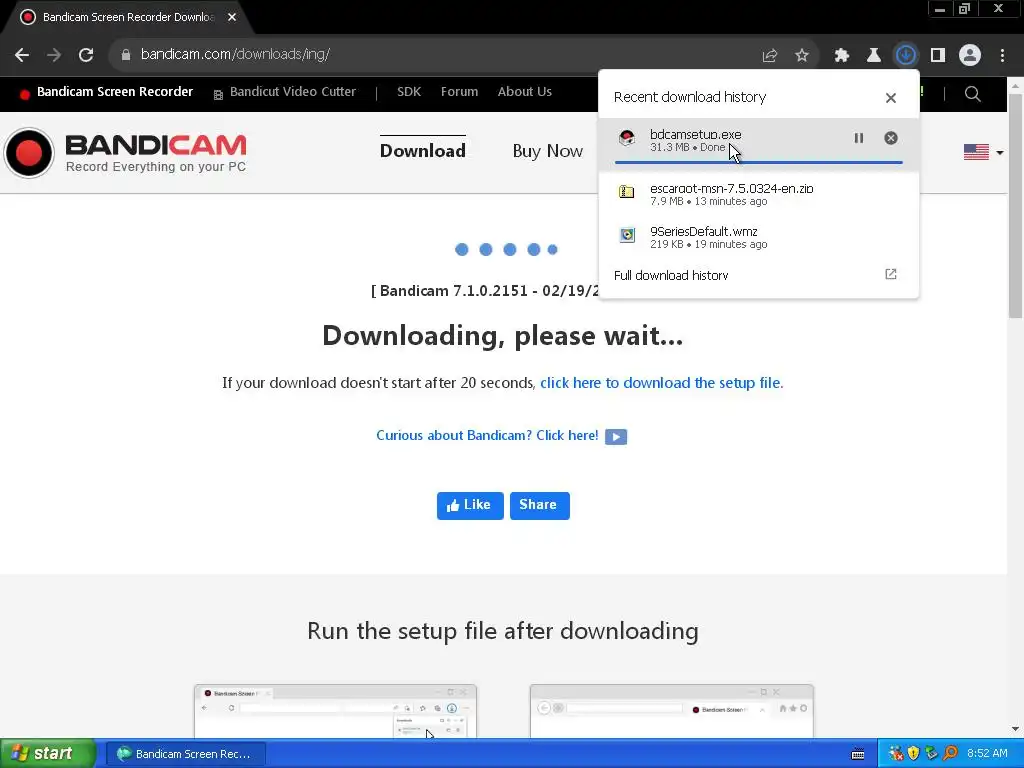Open the US flag language dropdown

coord(983,152)
